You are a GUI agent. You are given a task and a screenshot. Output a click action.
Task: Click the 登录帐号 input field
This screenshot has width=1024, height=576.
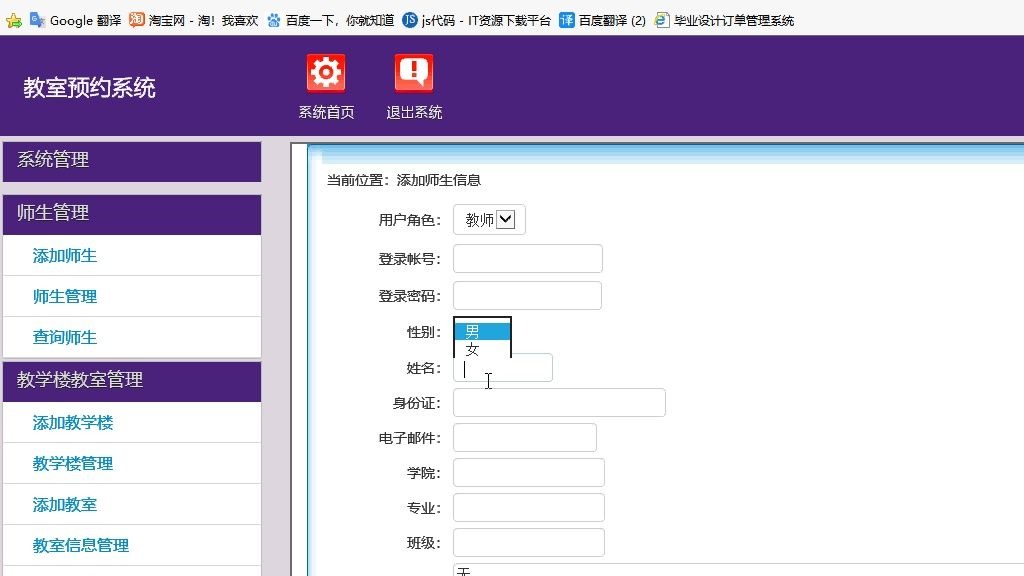[x=527, y=258]
